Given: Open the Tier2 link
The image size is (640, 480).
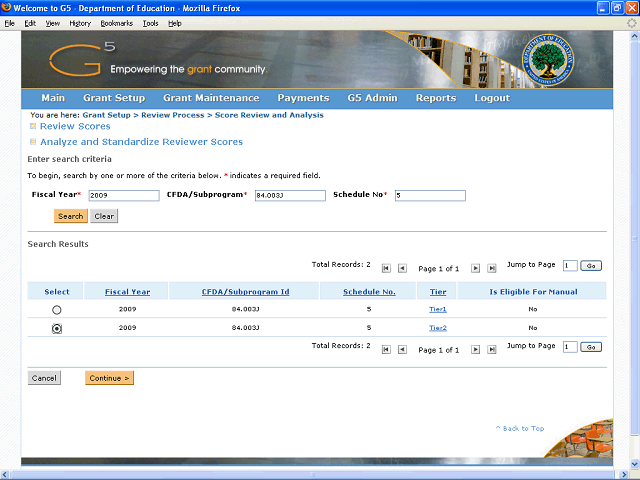Looking at the screenshot, I should tap(438, 328).
